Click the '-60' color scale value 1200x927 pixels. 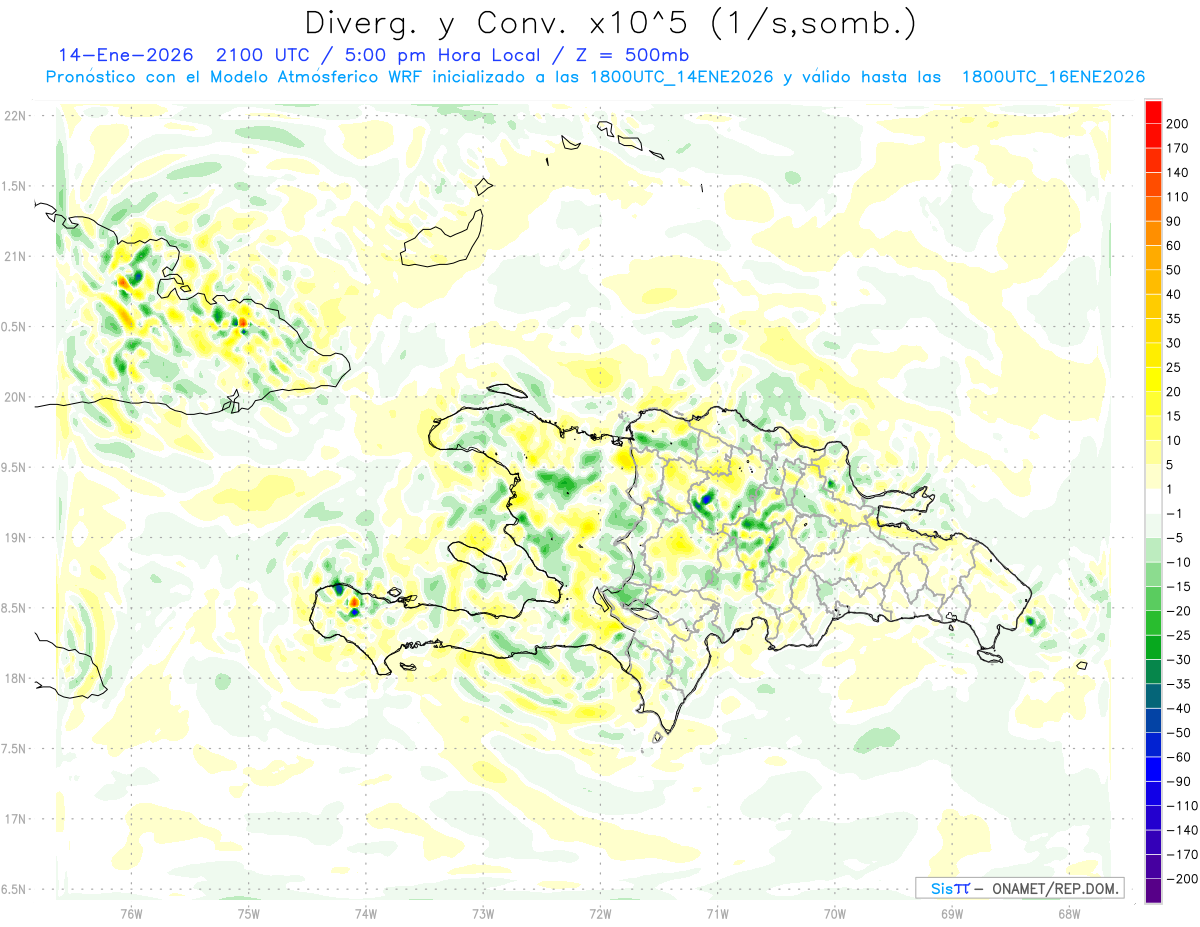tap(1177, 757)
